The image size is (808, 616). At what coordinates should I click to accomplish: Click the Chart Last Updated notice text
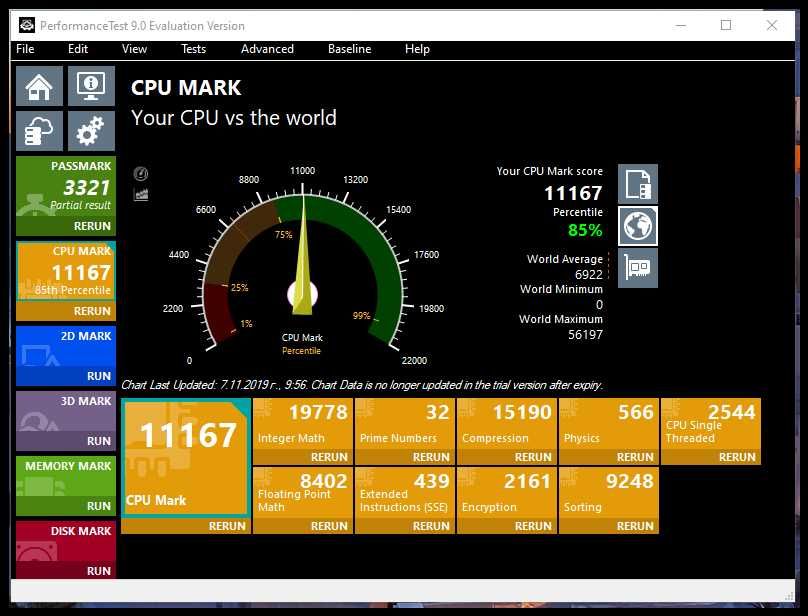[x=362, y=385]
